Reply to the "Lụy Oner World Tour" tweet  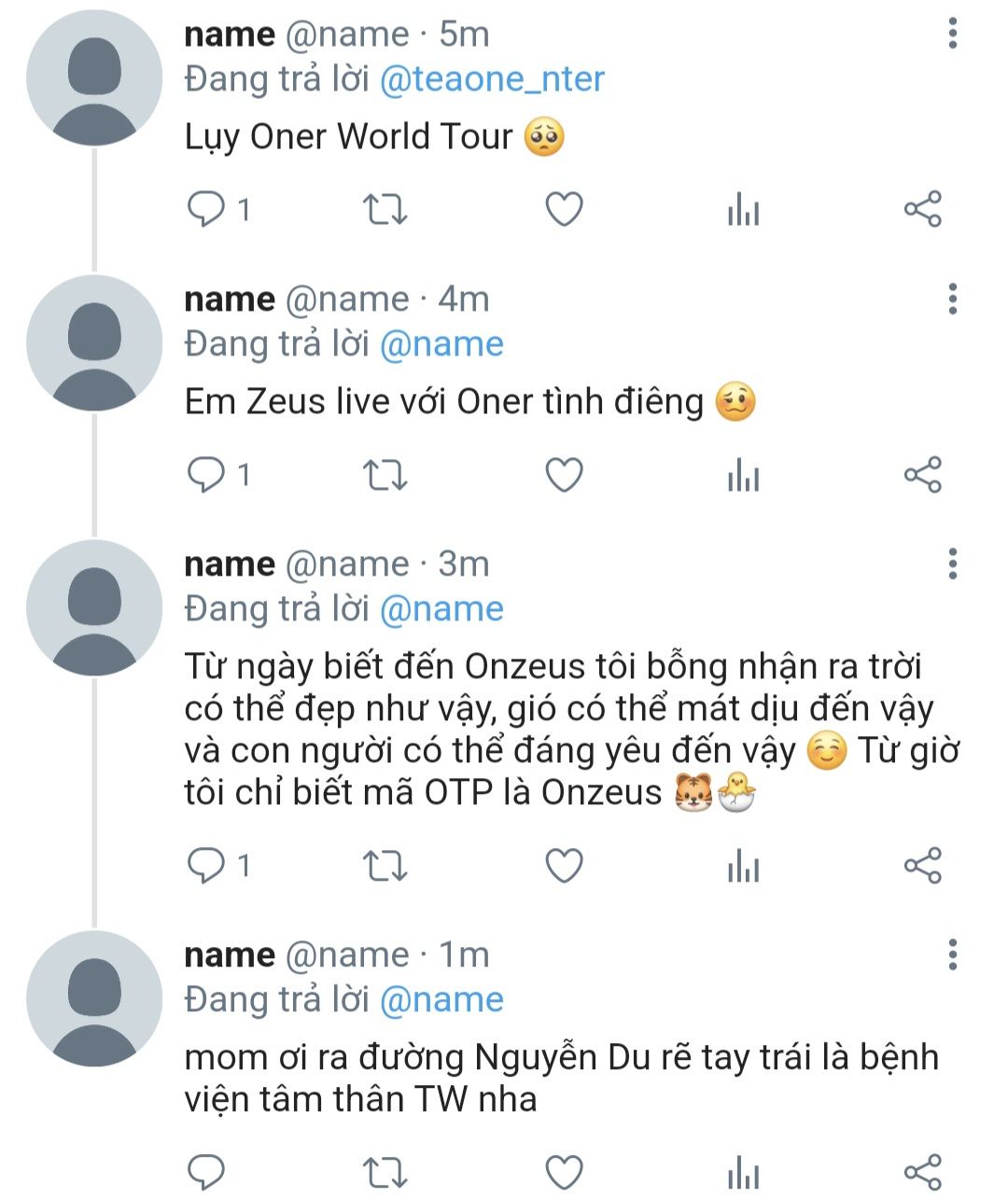[205, 210]
